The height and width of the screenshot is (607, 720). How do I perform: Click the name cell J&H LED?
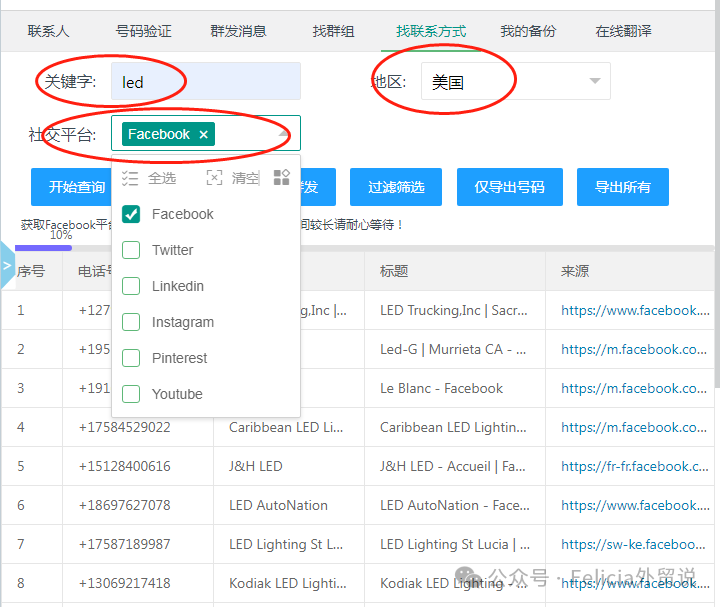(256, 466)
